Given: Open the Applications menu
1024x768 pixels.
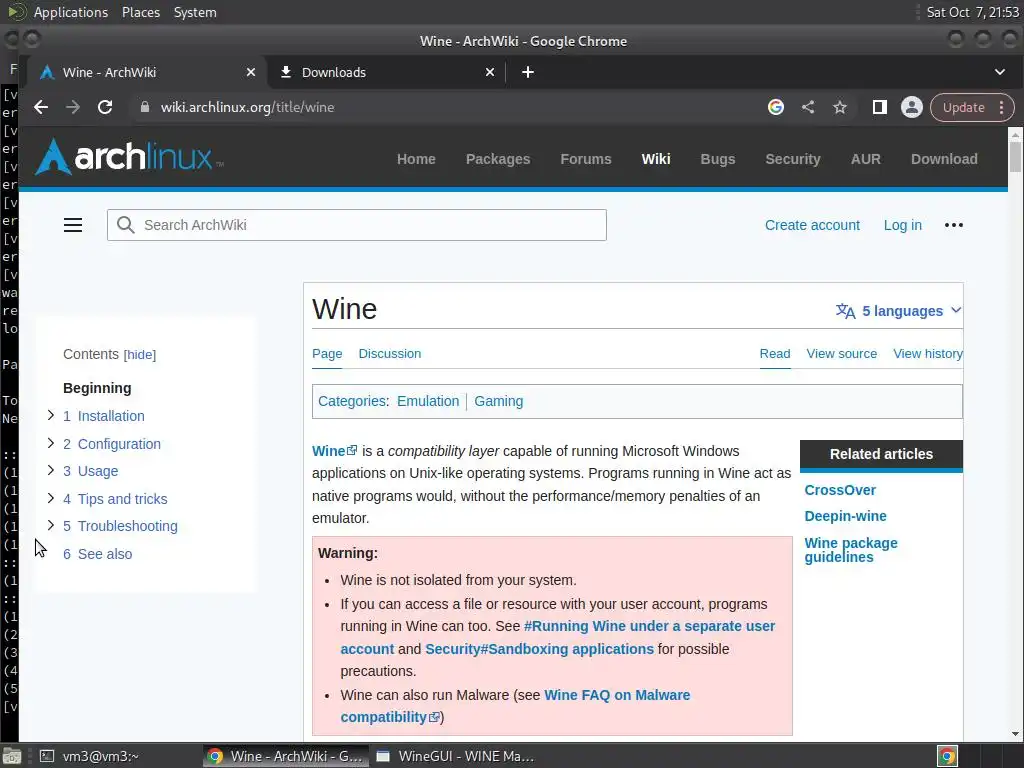Looking at the screenshot, I should [71, 12].
